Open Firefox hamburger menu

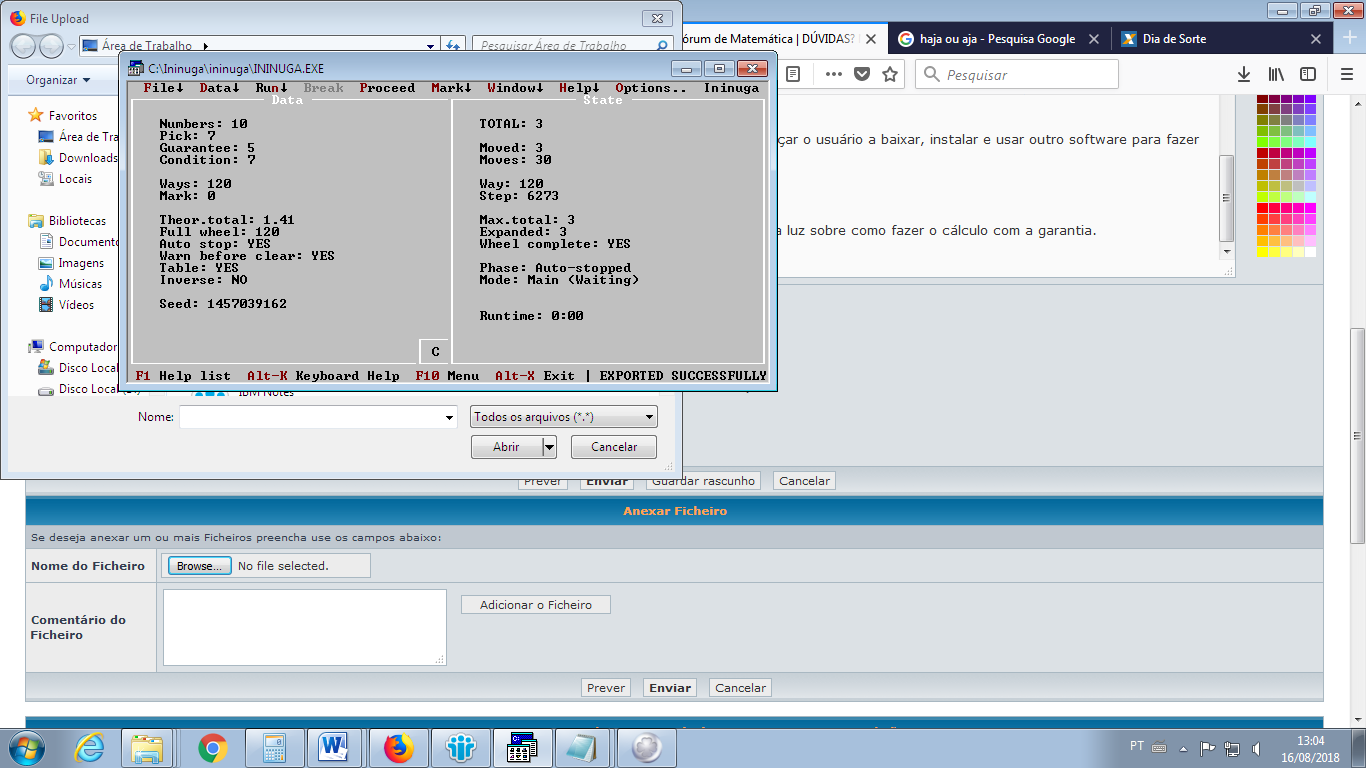1346,74
